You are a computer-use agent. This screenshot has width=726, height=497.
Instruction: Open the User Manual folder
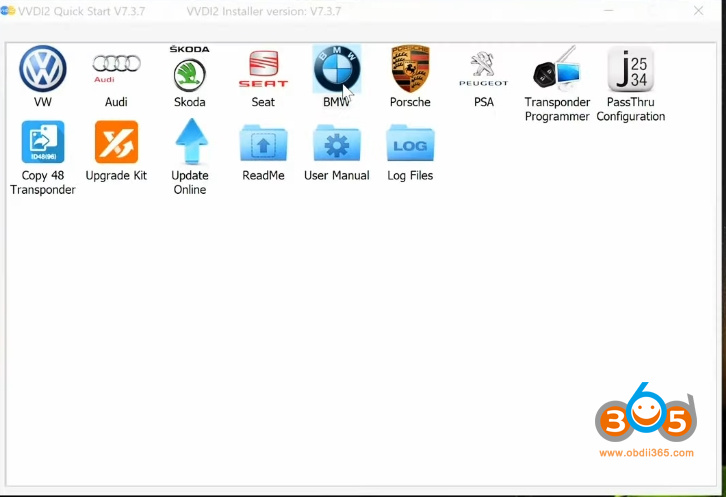click(336, 143)
